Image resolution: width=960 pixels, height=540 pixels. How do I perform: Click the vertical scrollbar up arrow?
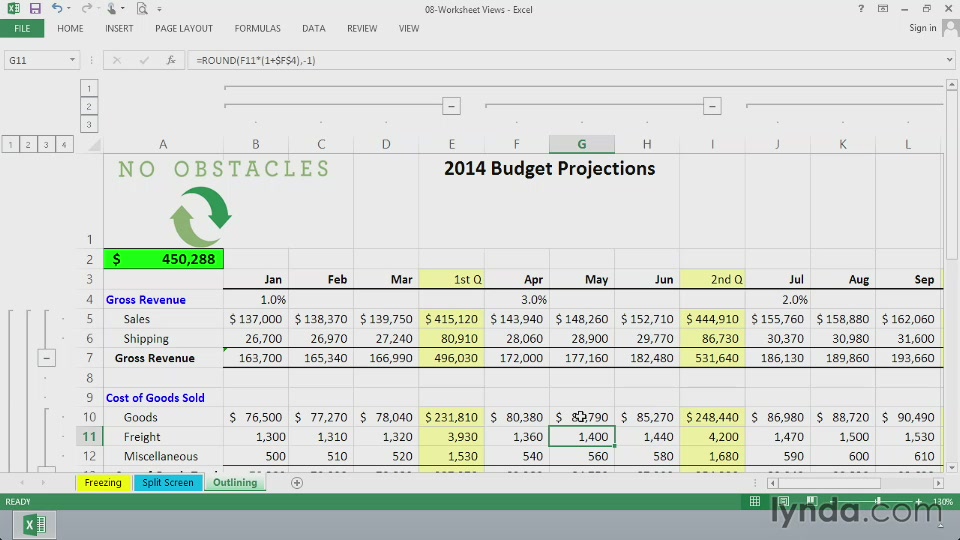coord(951,85)
